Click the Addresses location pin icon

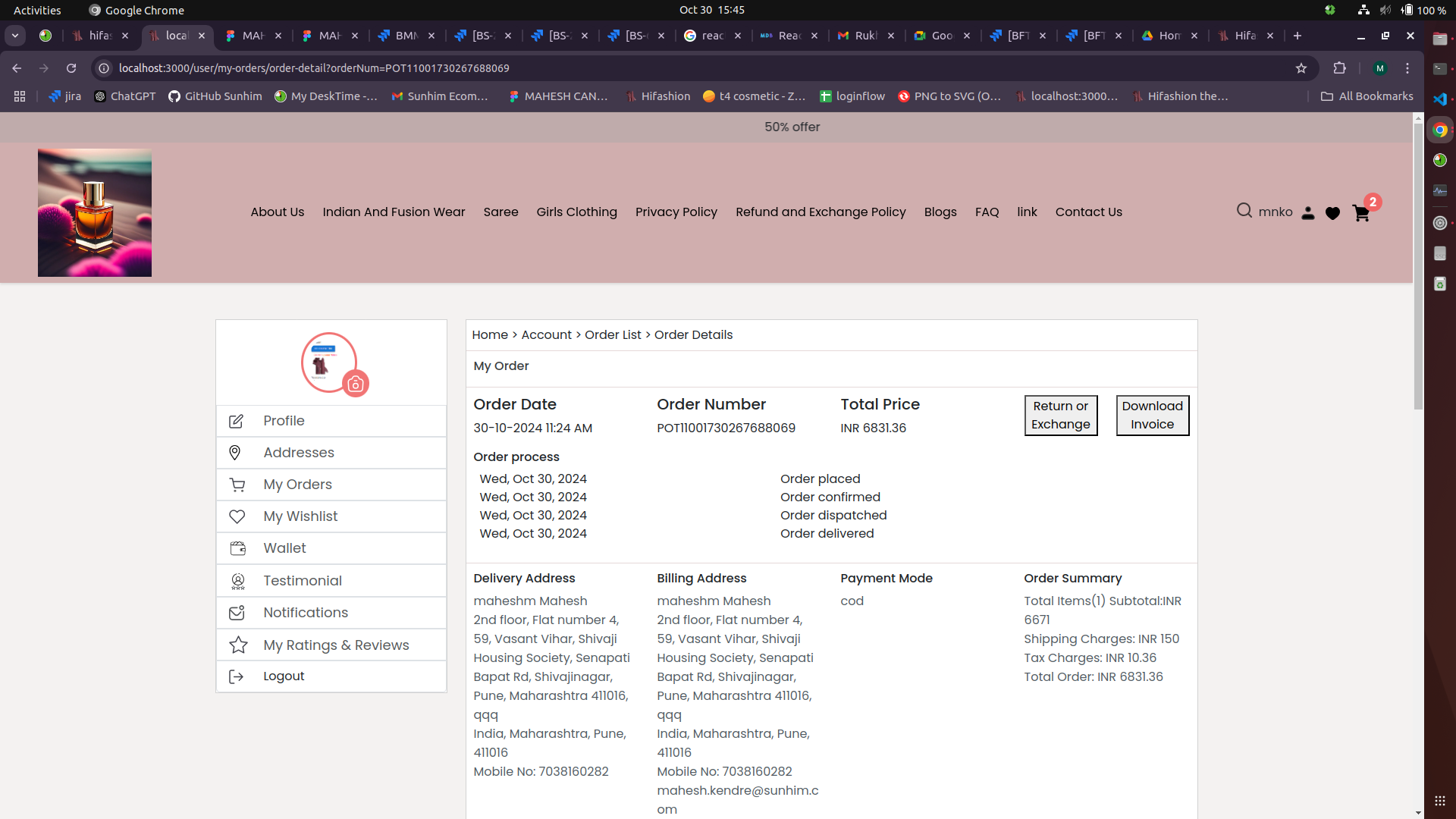click(235, 453)
